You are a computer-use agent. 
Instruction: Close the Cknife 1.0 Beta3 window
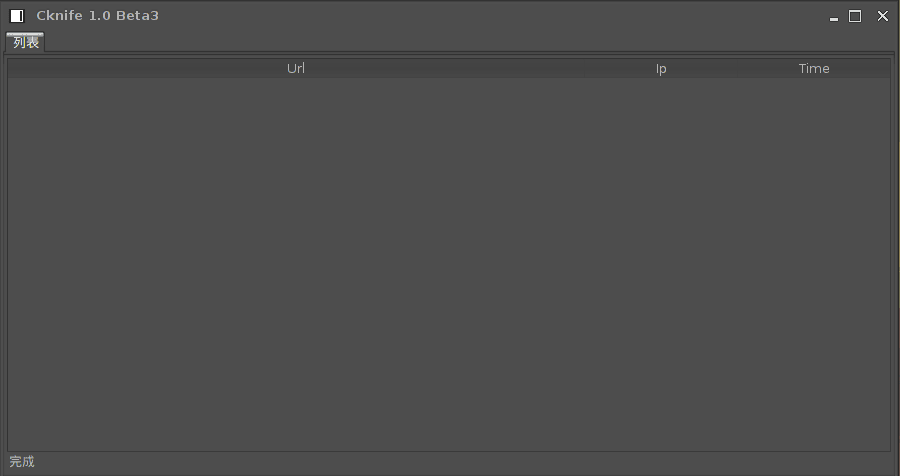point(883,16)
